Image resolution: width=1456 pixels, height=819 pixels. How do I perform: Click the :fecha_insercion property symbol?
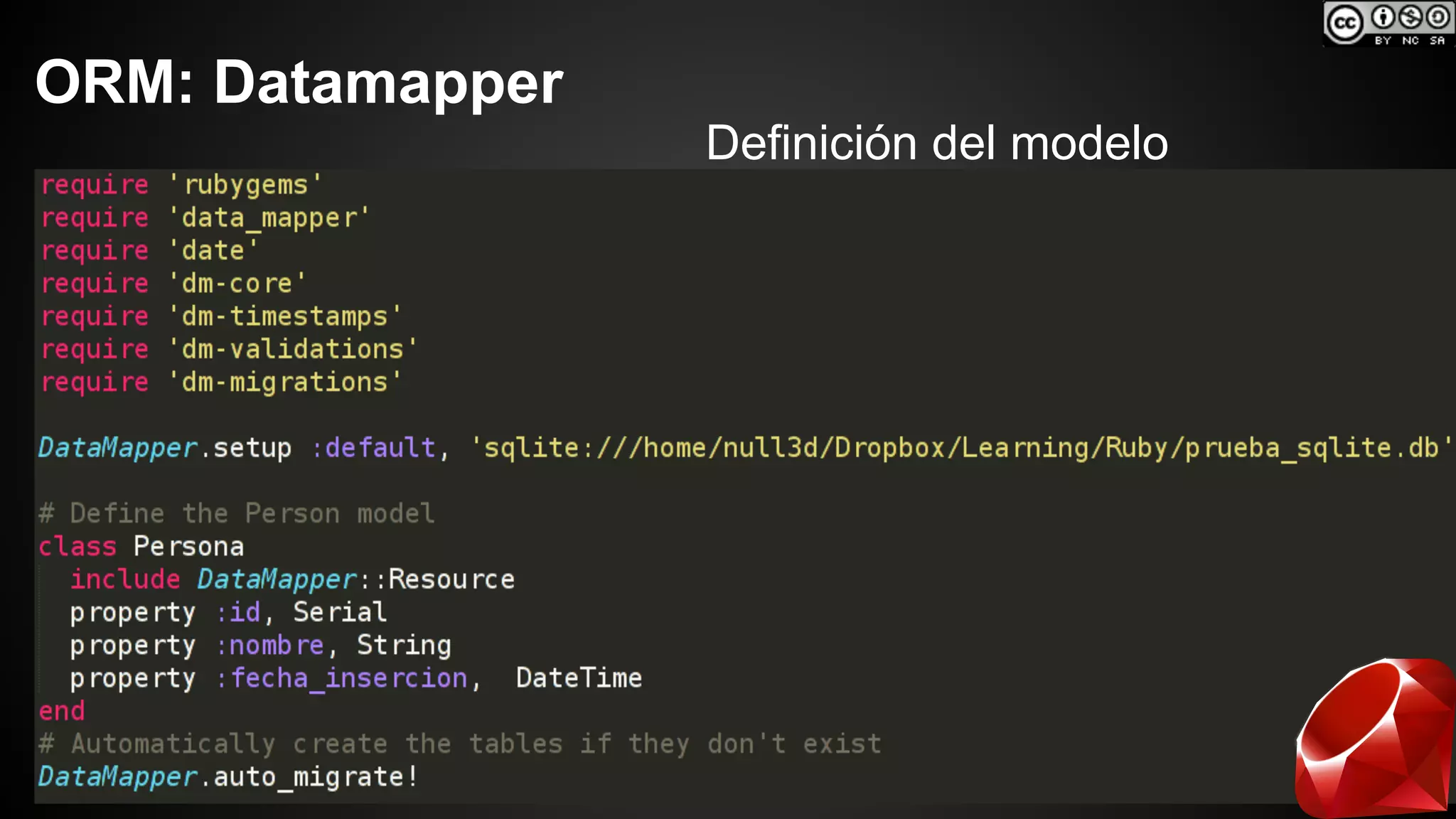[342, 678]
